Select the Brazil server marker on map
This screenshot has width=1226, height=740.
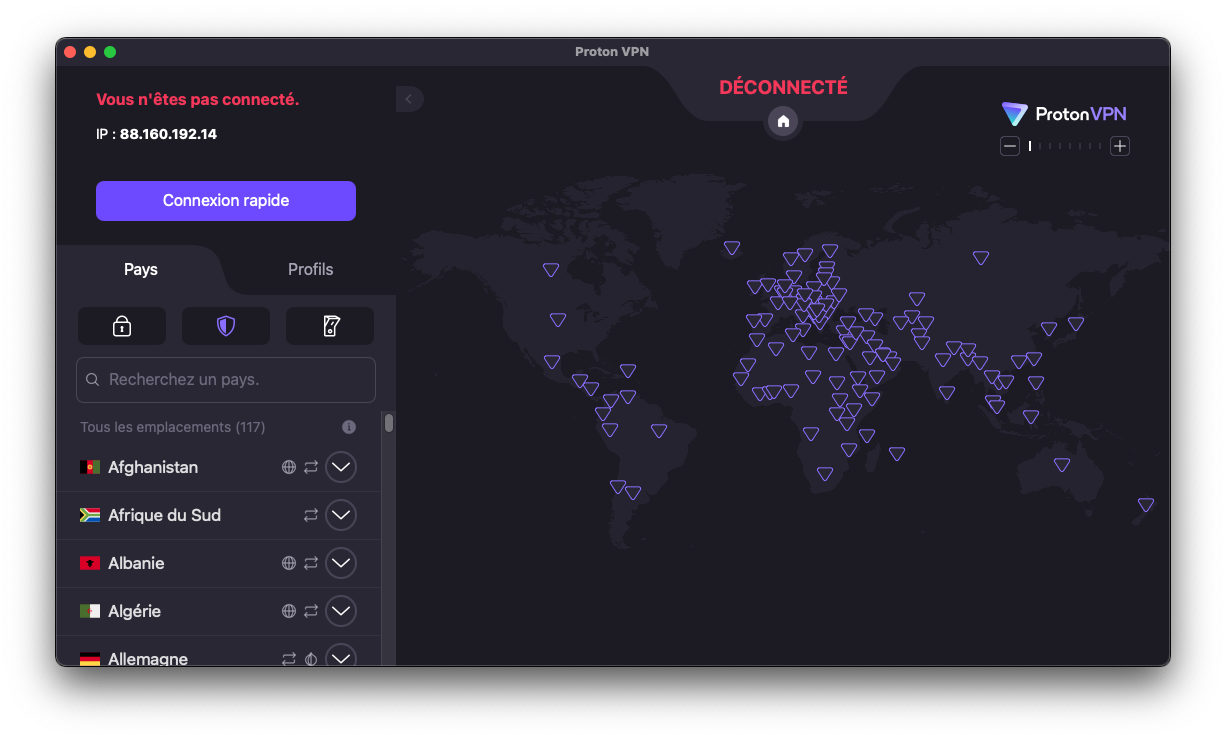[659, 431]
